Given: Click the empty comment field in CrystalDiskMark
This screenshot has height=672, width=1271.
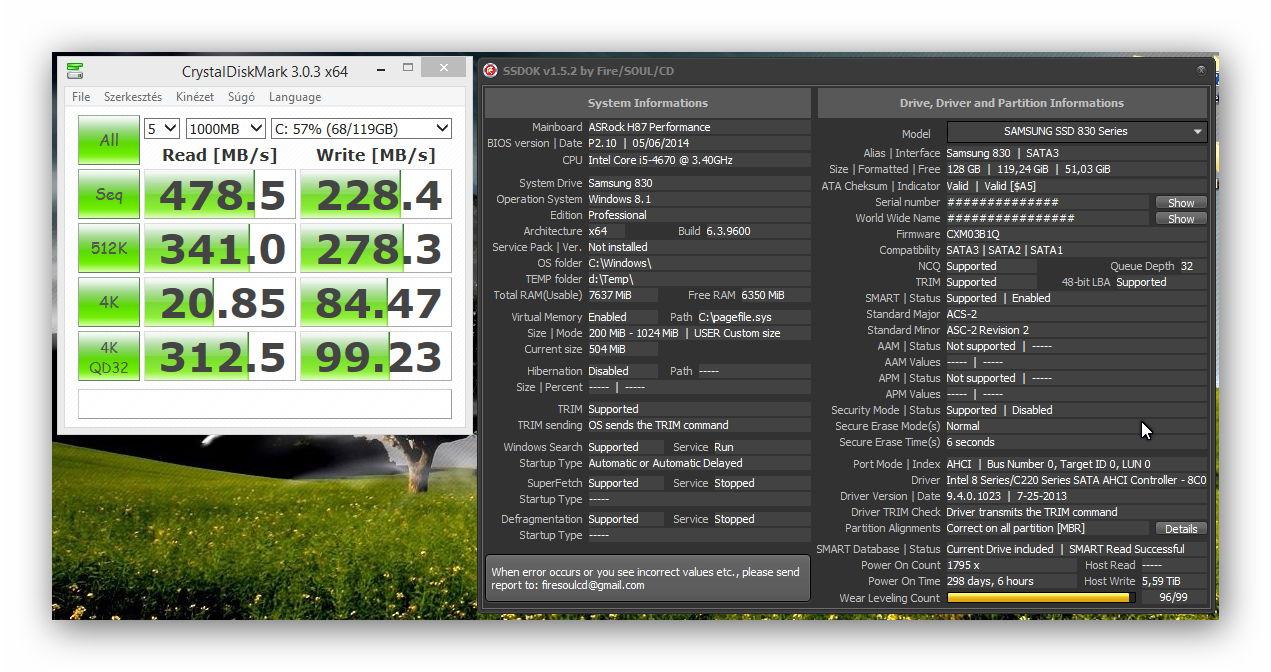Looking at the screenshot, I should point(265,404).
